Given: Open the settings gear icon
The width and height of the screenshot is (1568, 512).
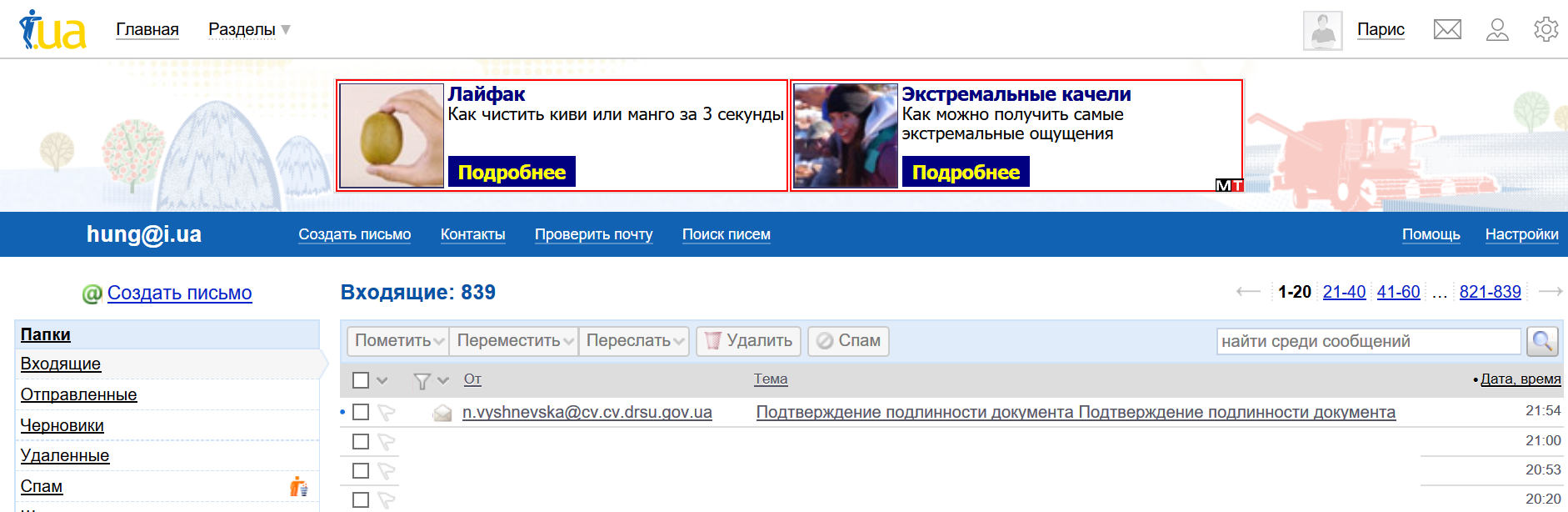Looking at the screenshot, I should (x=1546, y=30).
